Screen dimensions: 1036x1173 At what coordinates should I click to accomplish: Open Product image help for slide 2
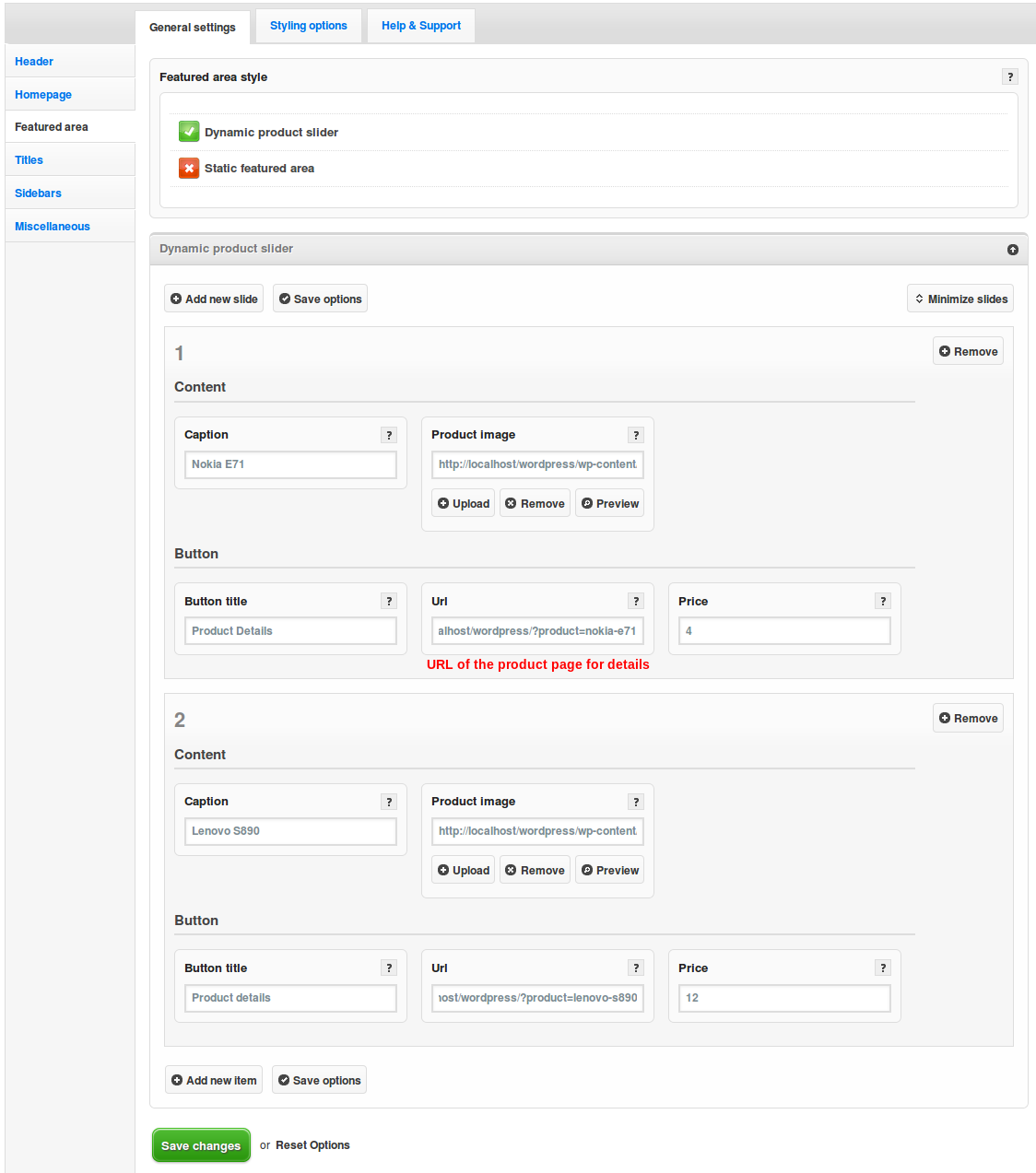coord(636,802)
